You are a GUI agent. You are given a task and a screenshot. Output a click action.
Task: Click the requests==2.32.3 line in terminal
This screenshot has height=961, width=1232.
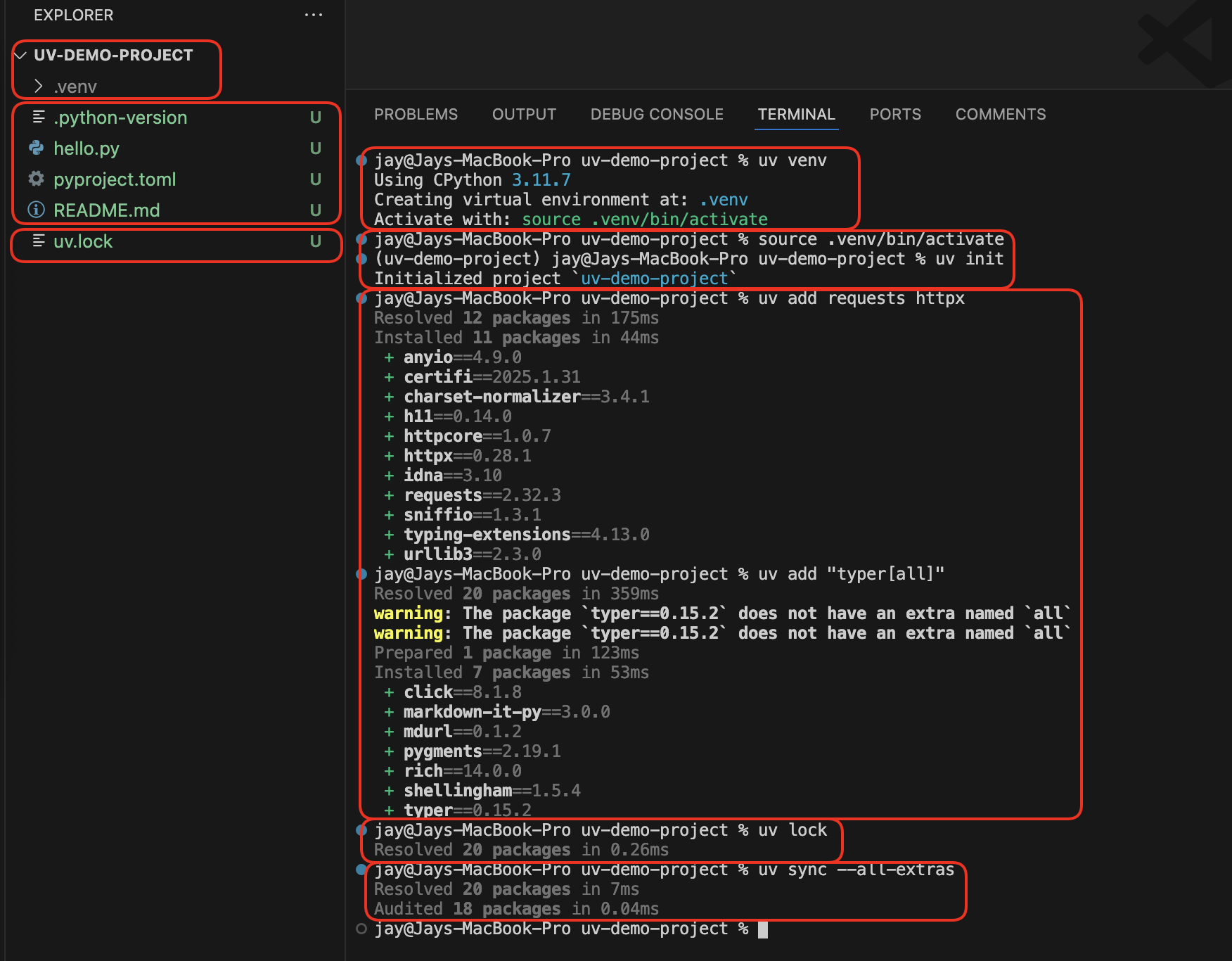click(473, 495)
